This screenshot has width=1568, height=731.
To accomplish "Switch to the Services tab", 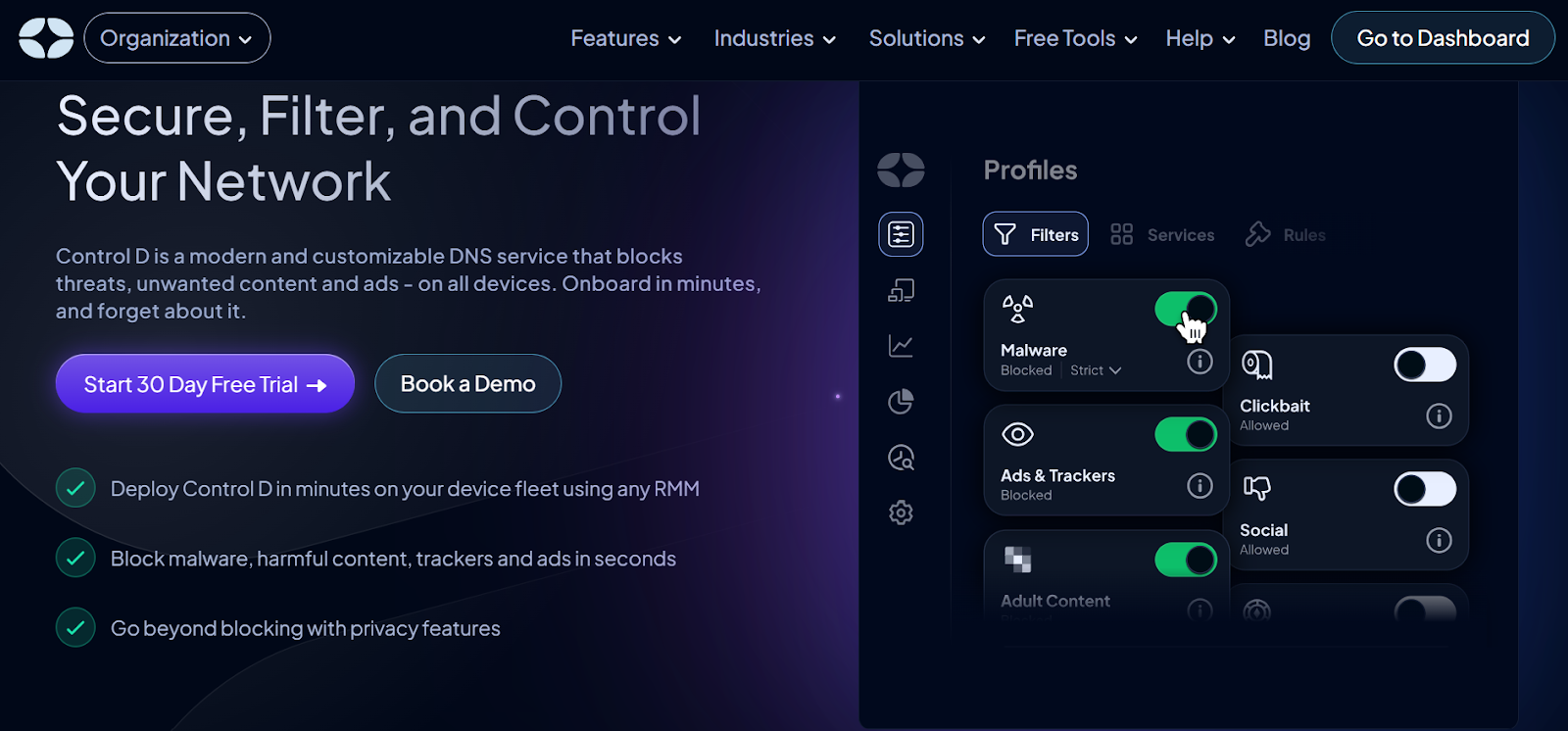I will pos(1162,235).
